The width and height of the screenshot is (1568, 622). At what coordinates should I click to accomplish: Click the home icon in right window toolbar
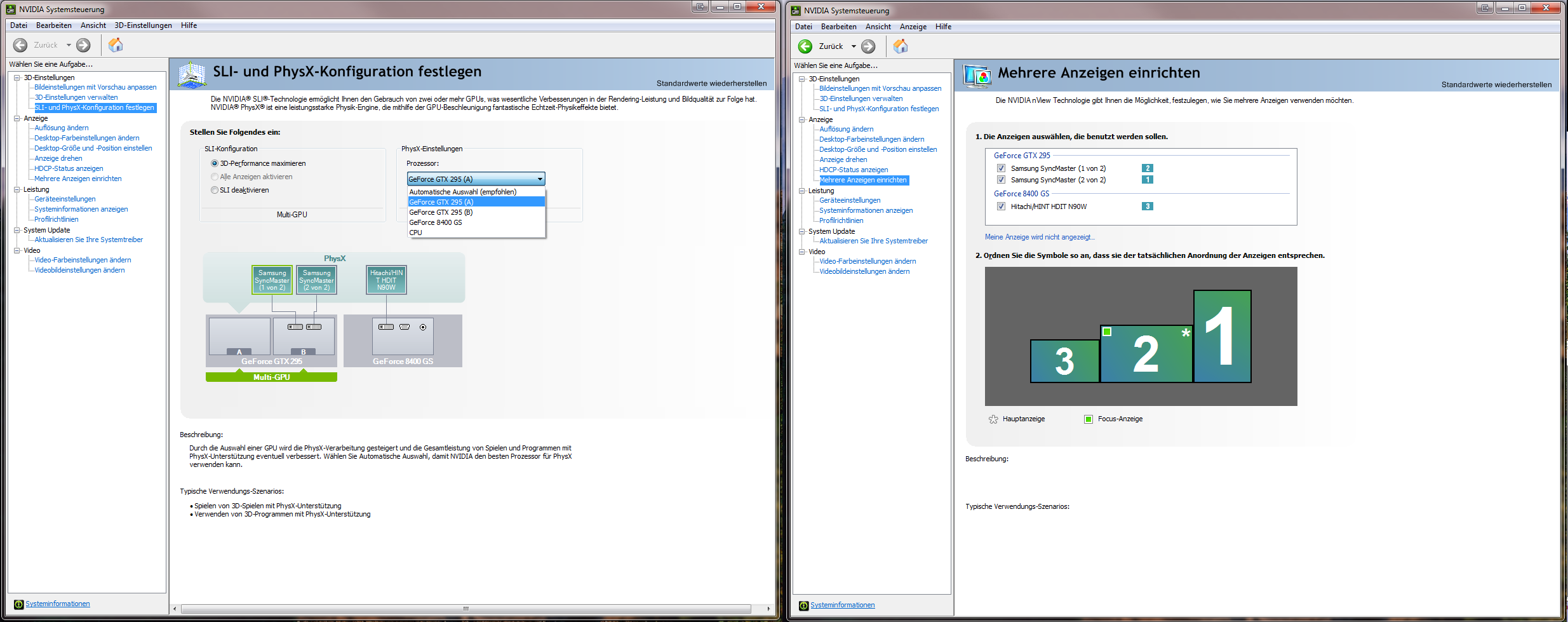click(901, 46)
